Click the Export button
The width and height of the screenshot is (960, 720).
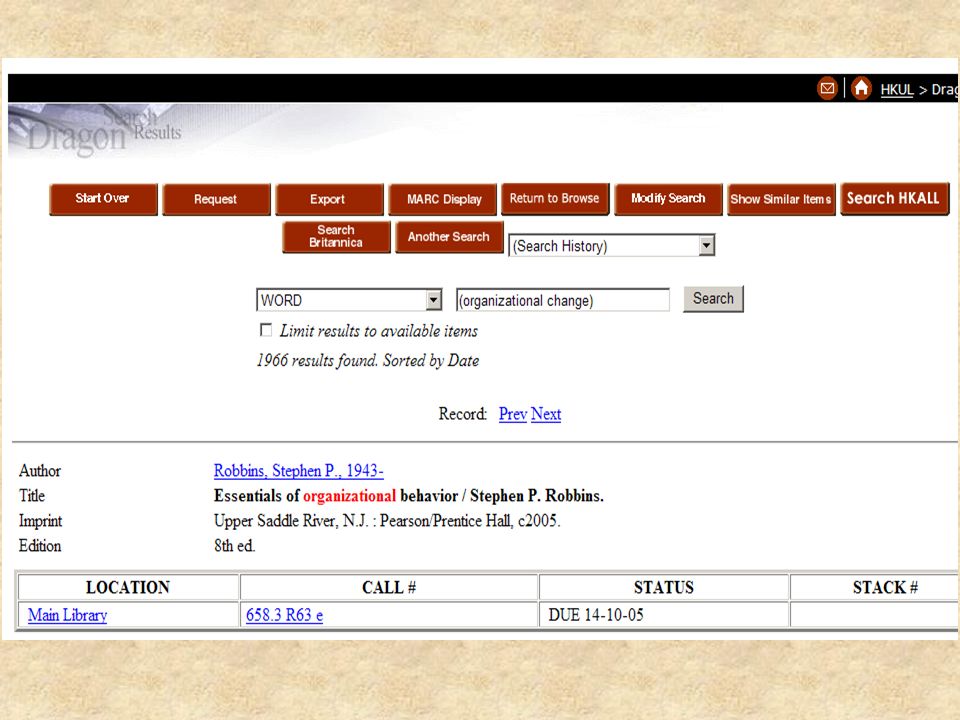coord(329,199)
